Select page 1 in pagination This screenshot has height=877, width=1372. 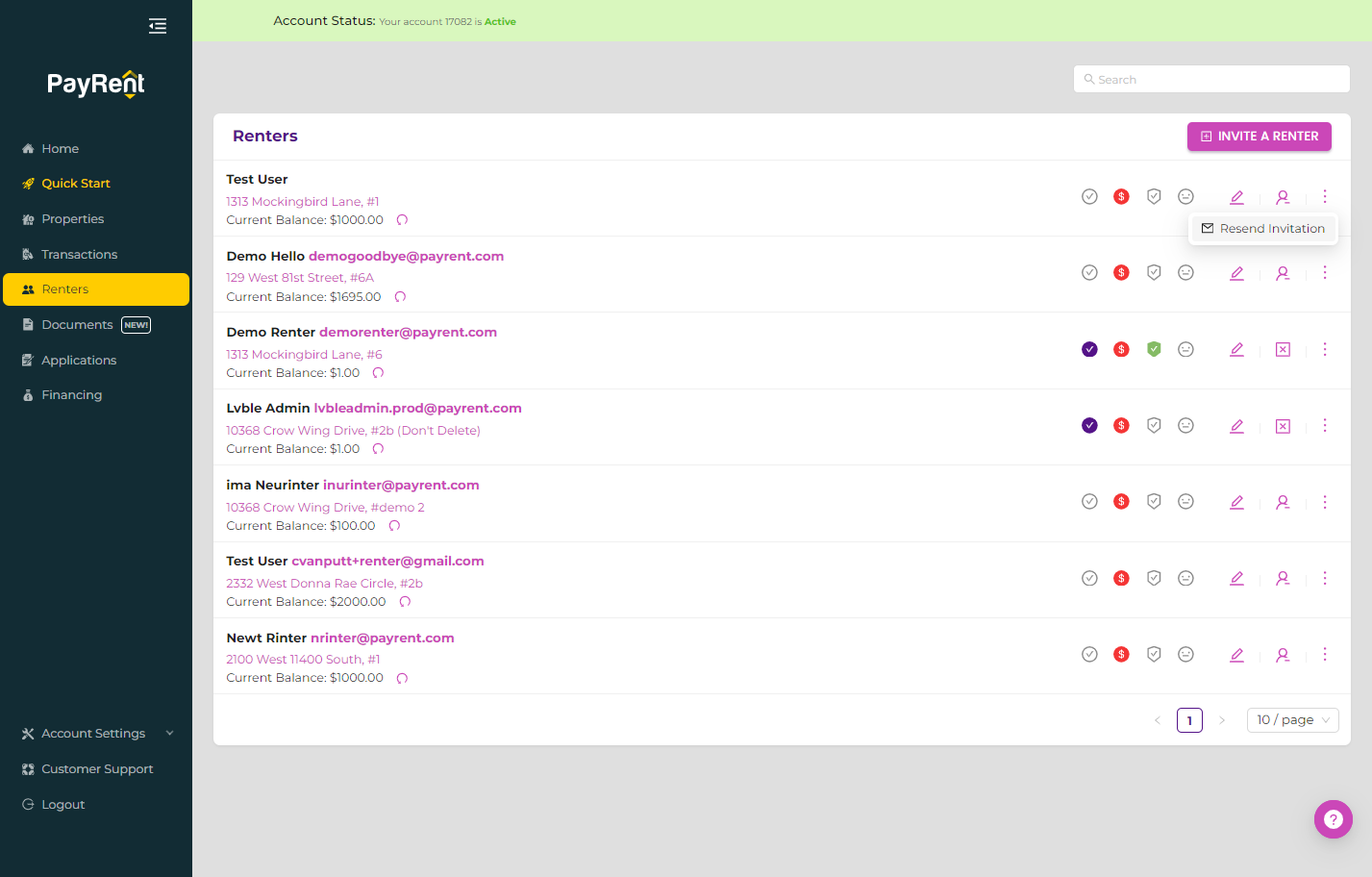(x=1189, y=720)
